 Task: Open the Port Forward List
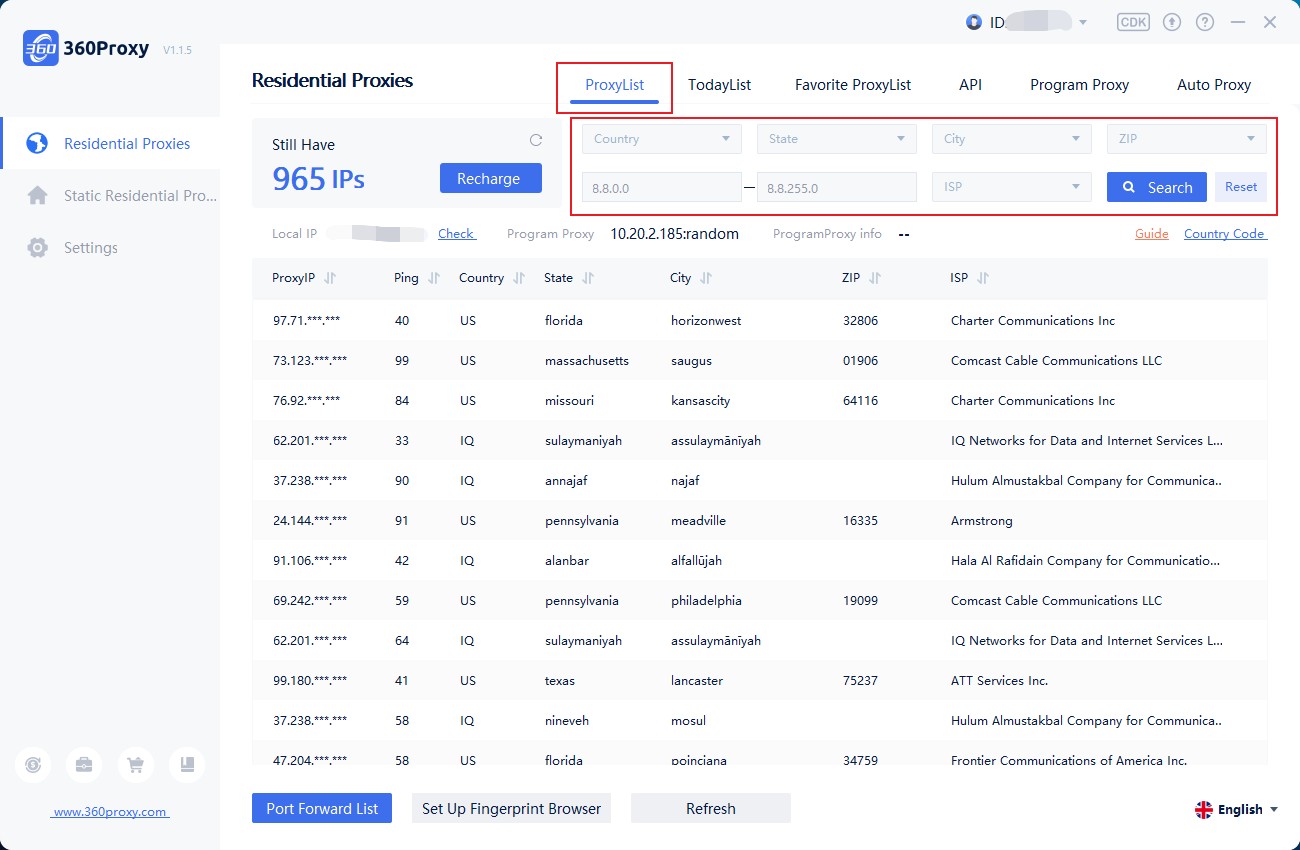pyautogui.click(x=322, y=808)
